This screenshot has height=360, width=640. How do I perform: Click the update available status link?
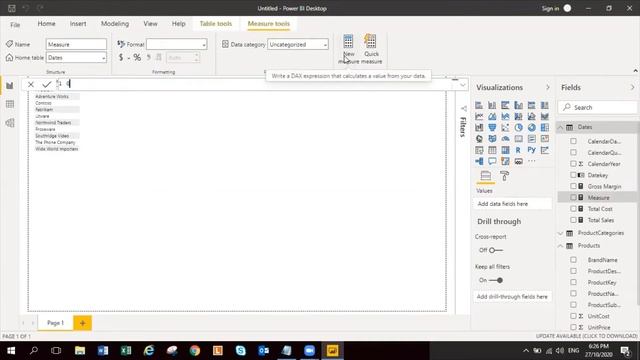click(587, 336)
